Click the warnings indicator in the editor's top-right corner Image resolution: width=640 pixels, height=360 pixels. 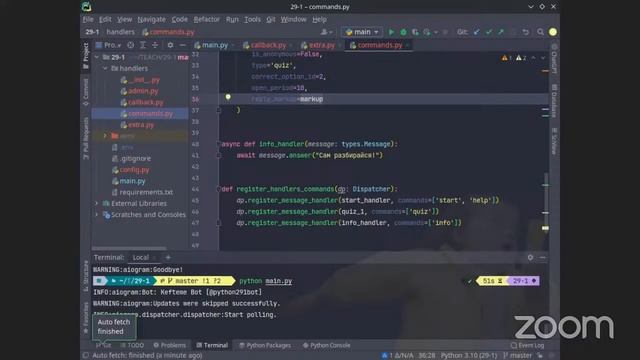click(x=514, y=58)
